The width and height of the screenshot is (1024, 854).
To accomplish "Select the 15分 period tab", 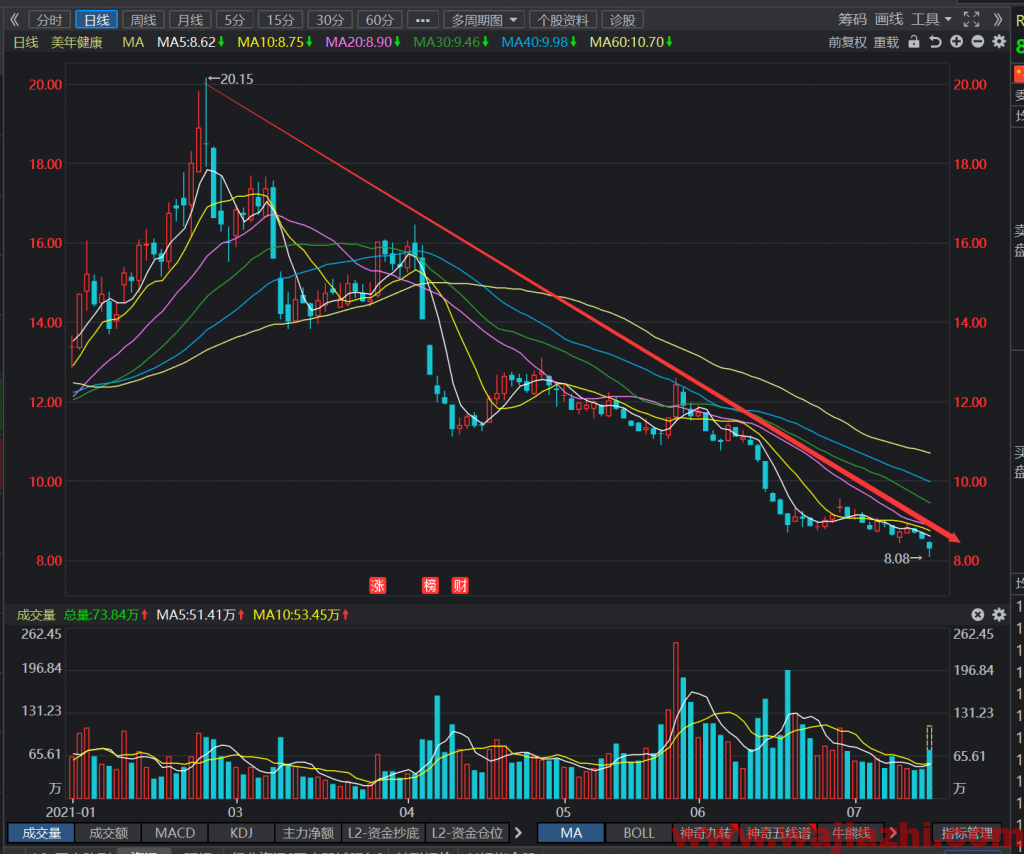I will (281, 20).
